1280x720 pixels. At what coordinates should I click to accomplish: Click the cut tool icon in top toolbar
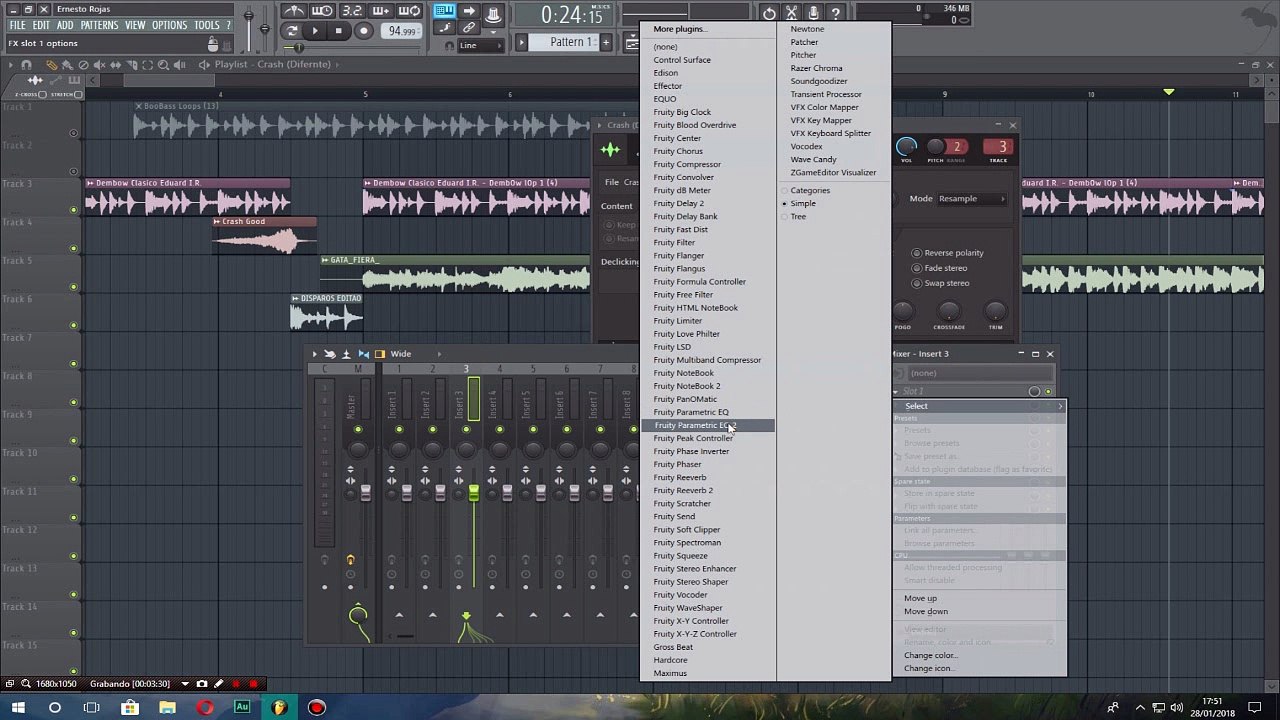(791, 13)
